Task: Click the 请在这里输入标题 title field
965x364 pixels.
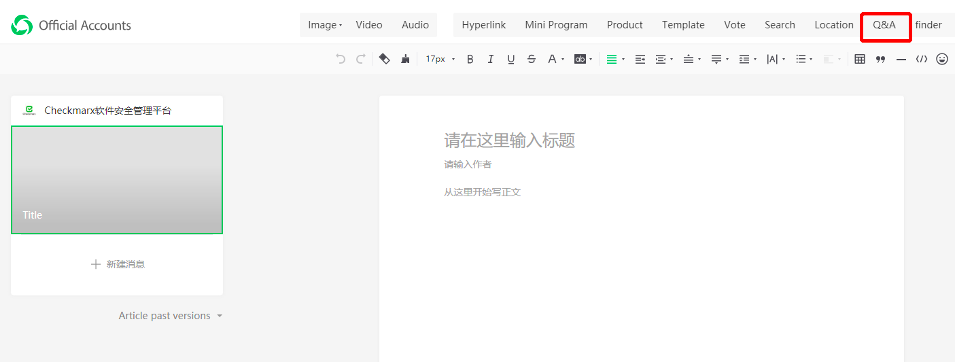Action: click(x=510, y=140)
